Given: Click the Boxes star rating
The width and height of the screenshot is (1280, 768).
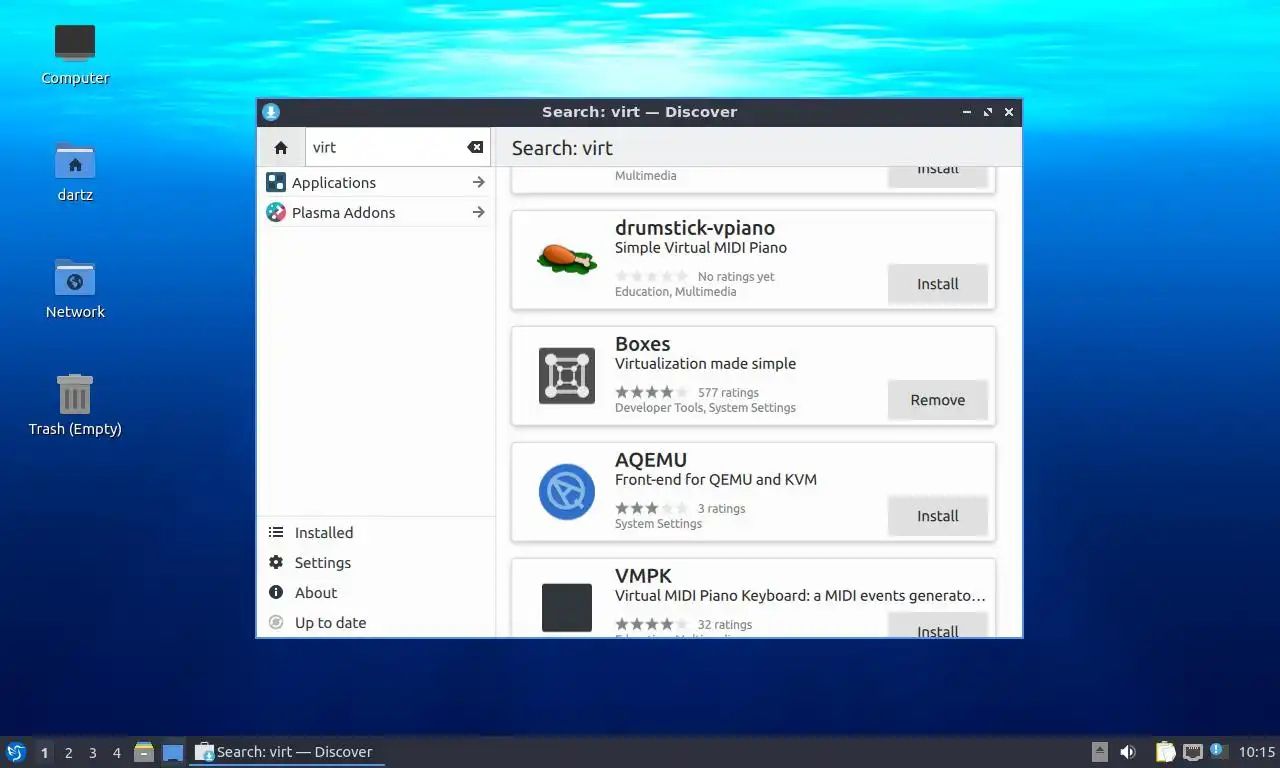Looking at the screenshot, I should pos(651,392).
